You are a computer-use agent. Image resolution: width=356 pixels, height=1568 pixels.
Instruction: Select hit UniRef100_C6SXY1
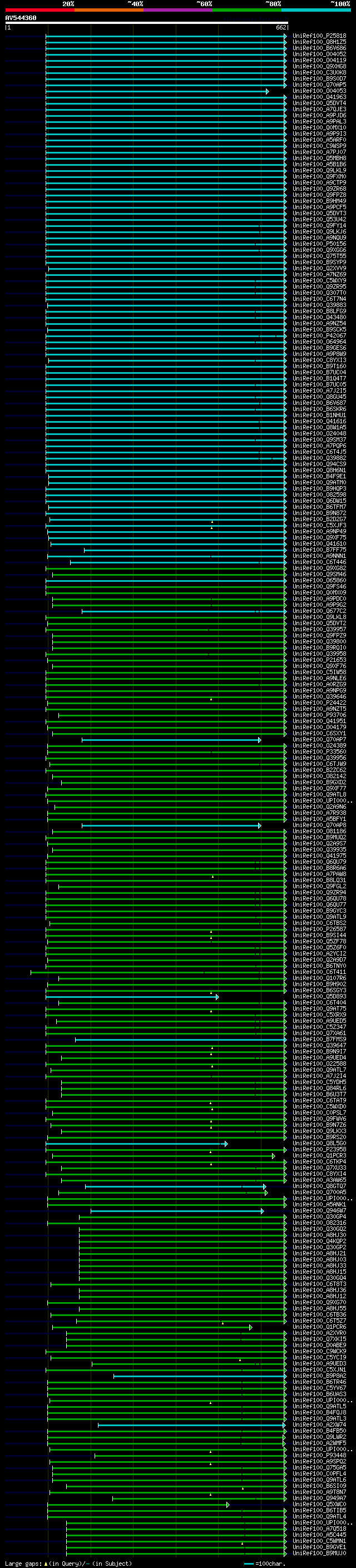coord(319,734)
